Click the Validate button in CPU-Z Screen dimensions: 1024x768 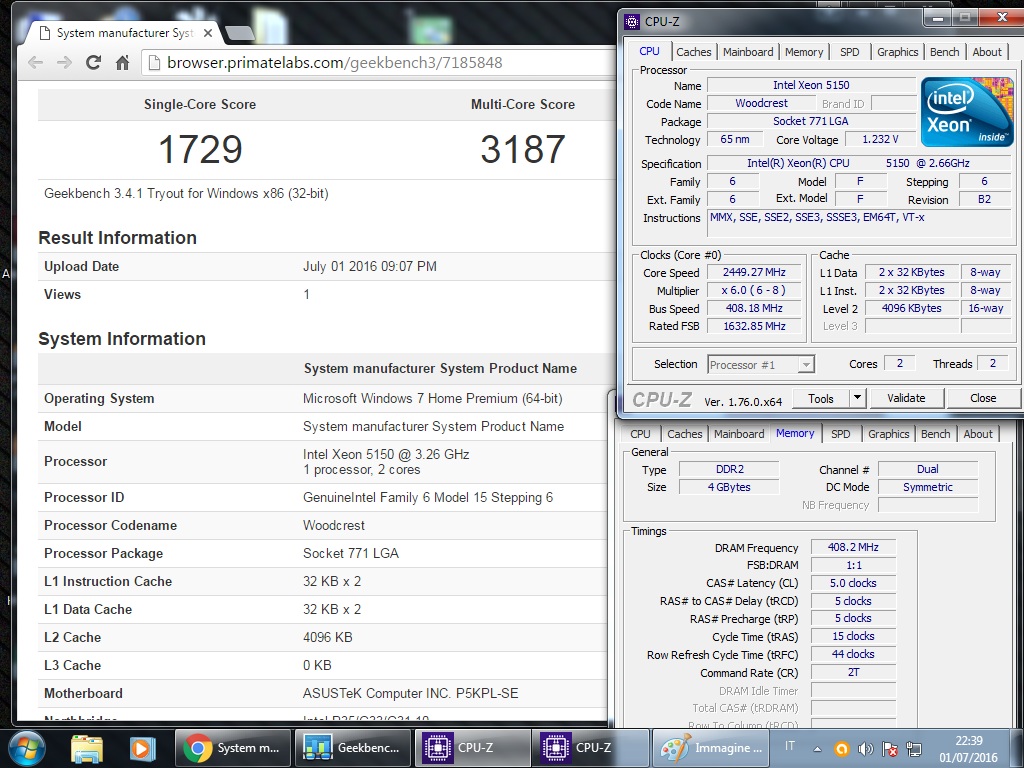pyautogui.click(x=906, y=398)
